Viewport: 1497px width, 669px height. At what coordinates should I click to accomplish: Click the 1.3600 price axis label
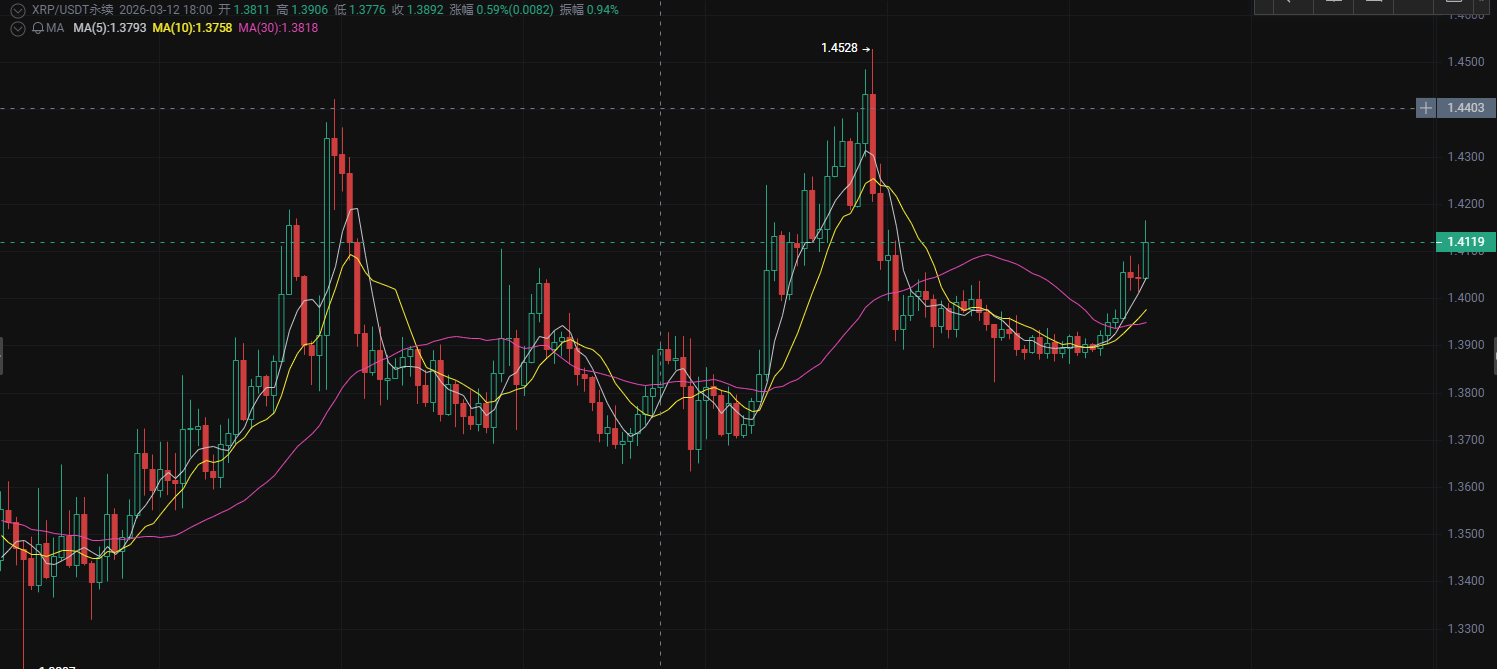(1465, 487)
